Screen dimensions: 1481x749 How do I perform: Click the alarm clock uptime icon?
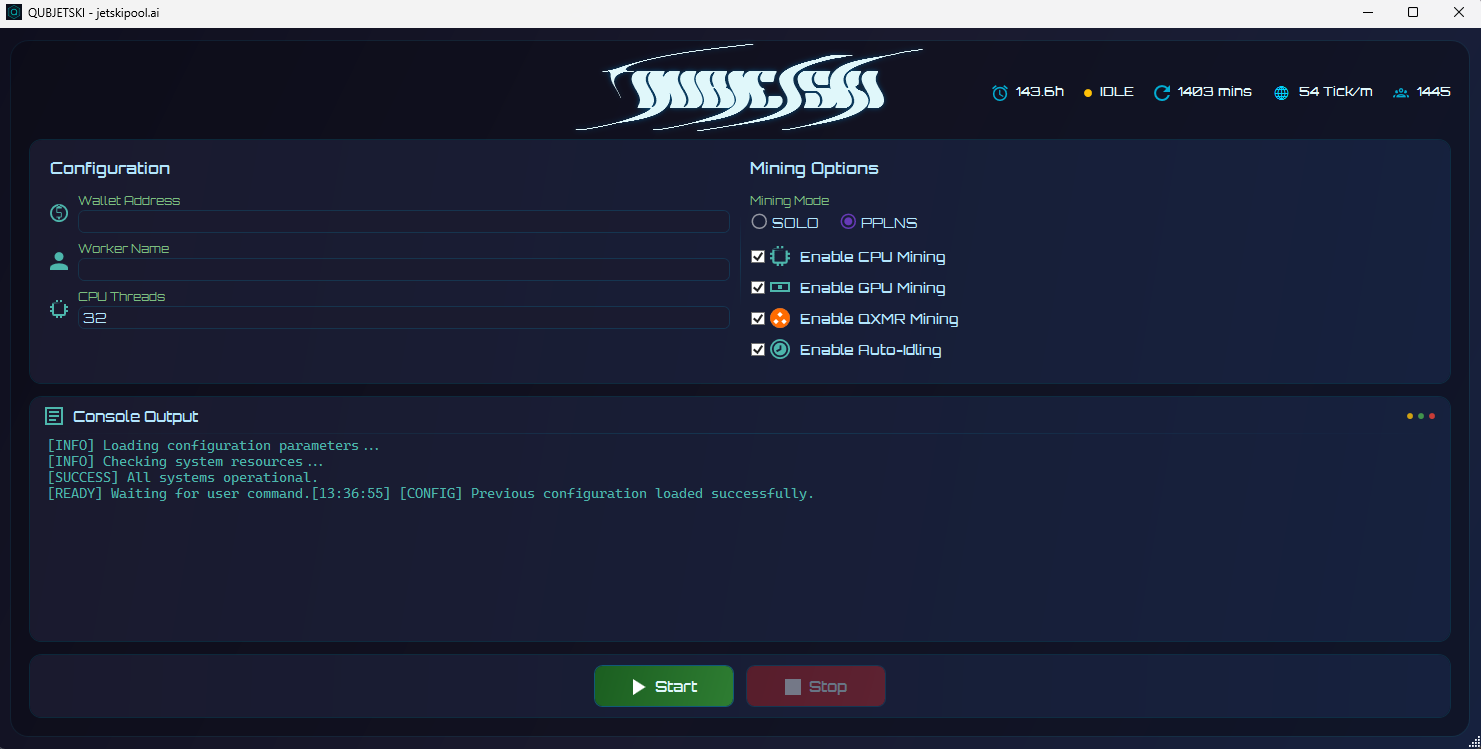tap(1000, 93)
